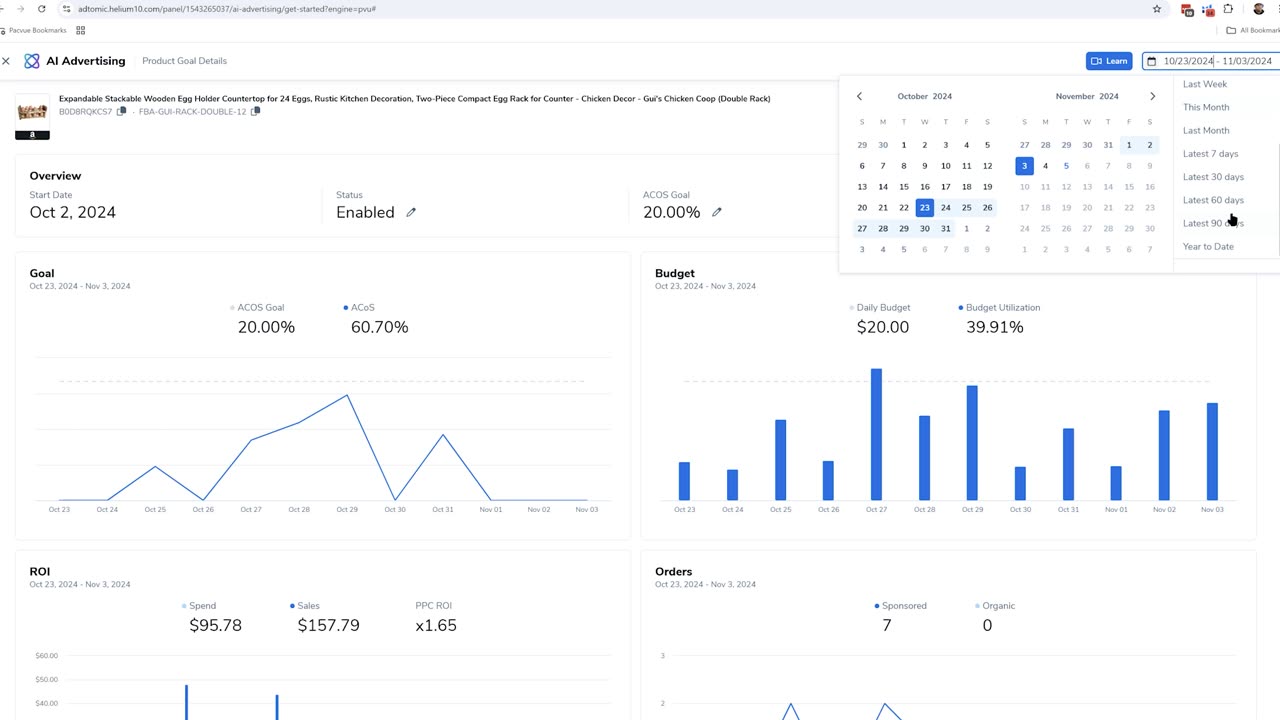
Task: Click the Expandable Stackable Wooden Egg Holder title
Action: point(414,99)
